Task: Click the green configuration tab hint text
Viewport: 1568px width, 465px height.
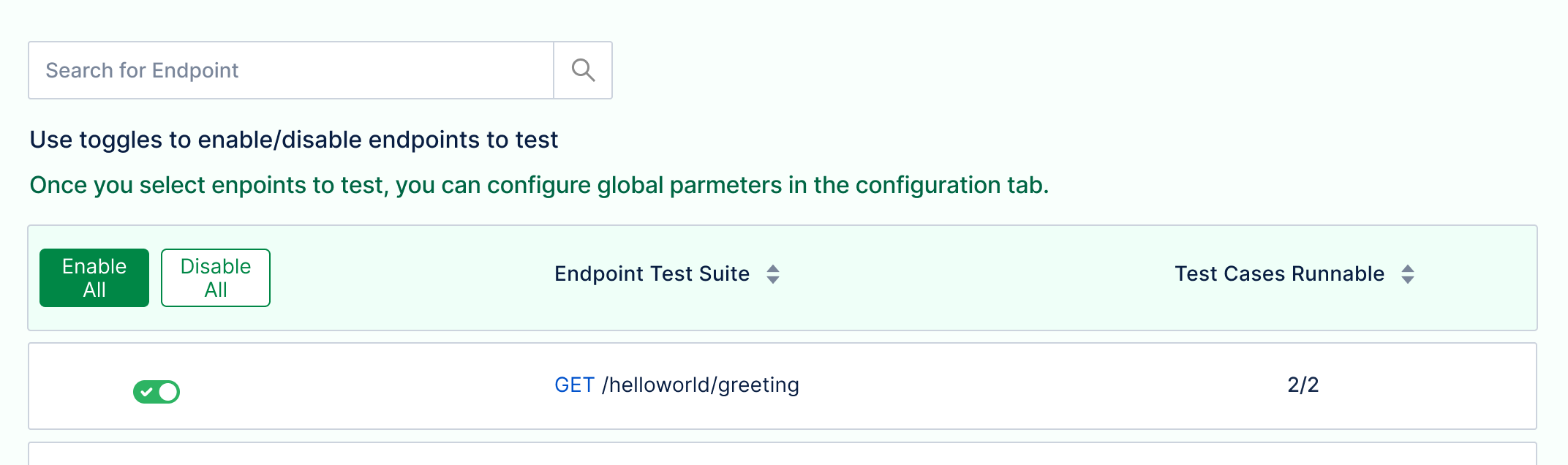Action: click(539, 185)
